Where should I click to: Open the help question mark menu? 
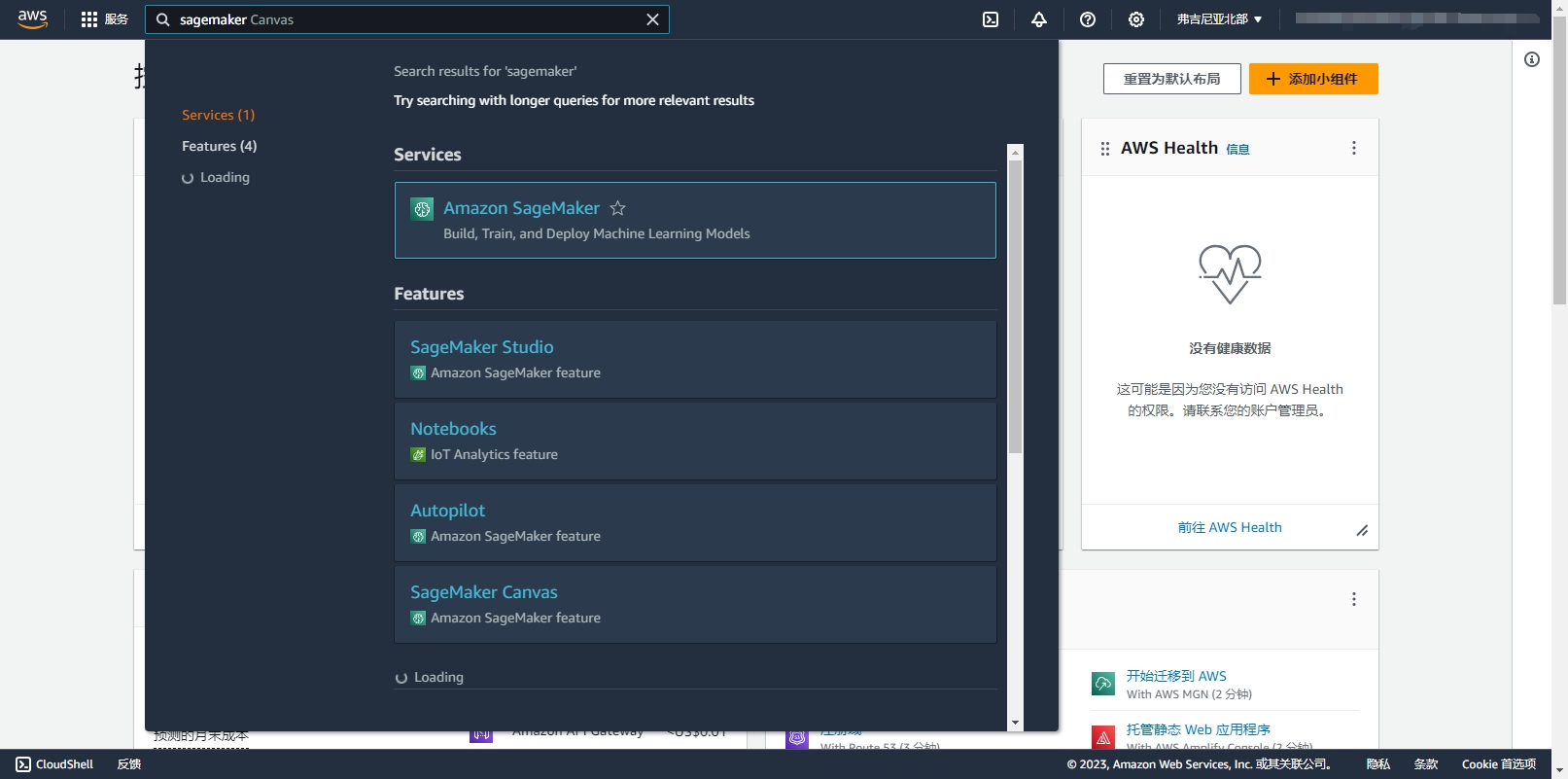click(1088, 19)
